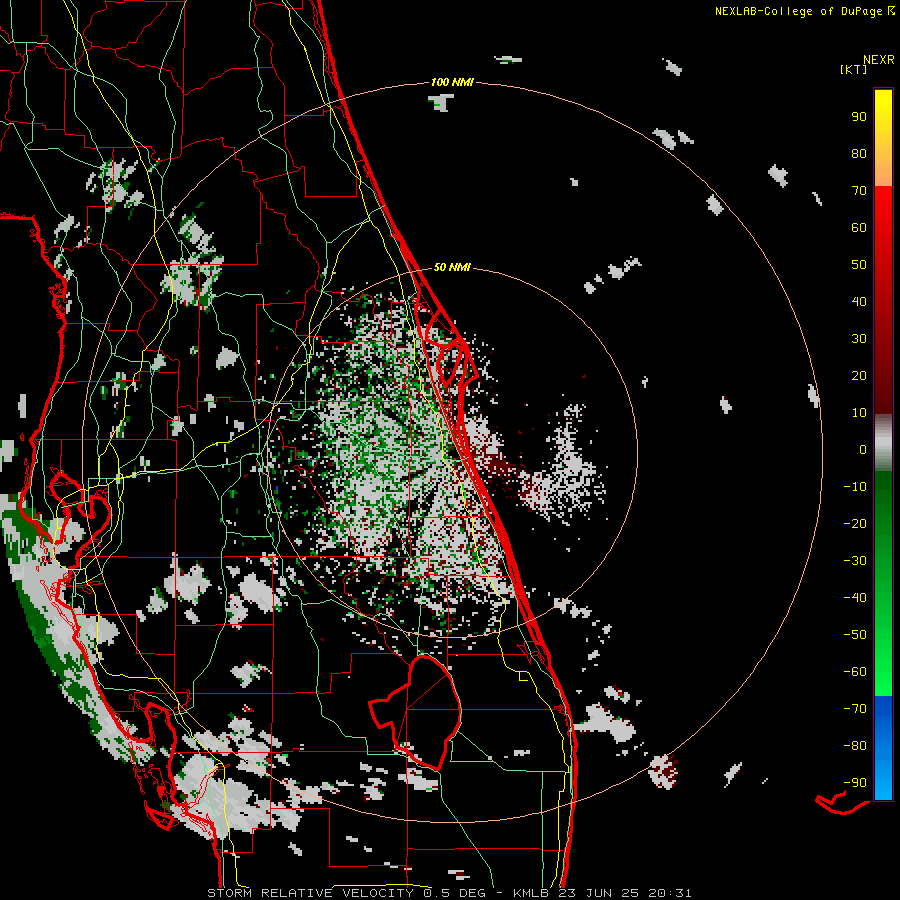Click the 23 JUN 25 date in the caption

pos(598,893)
